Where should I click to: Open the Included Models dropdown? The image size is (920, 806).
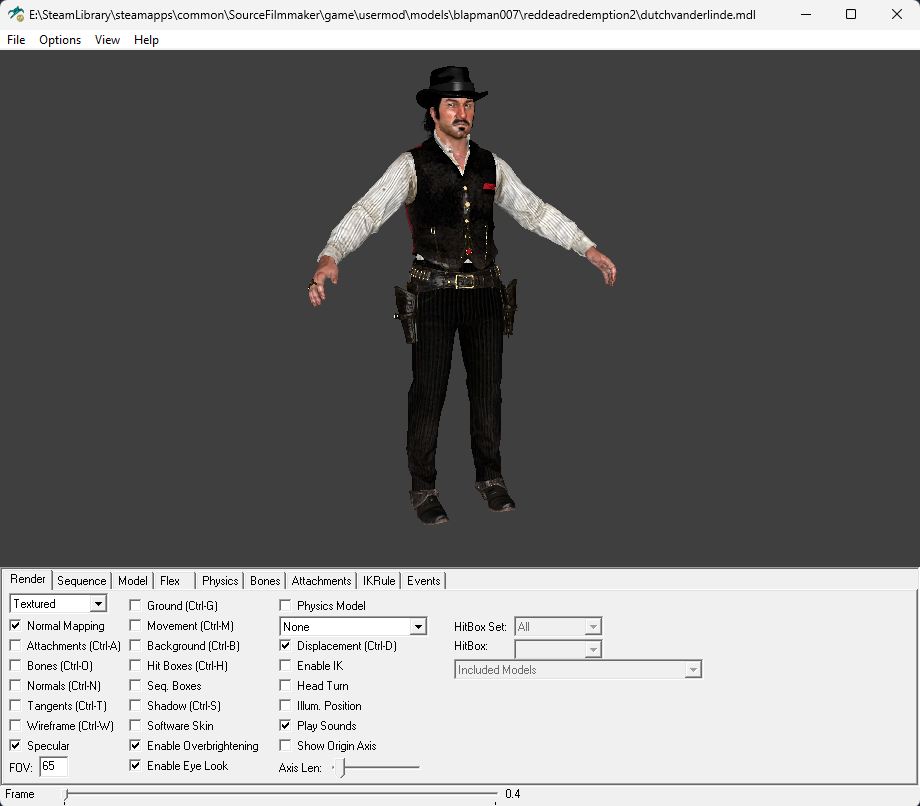pyautogui.click(x=578, y=670)
